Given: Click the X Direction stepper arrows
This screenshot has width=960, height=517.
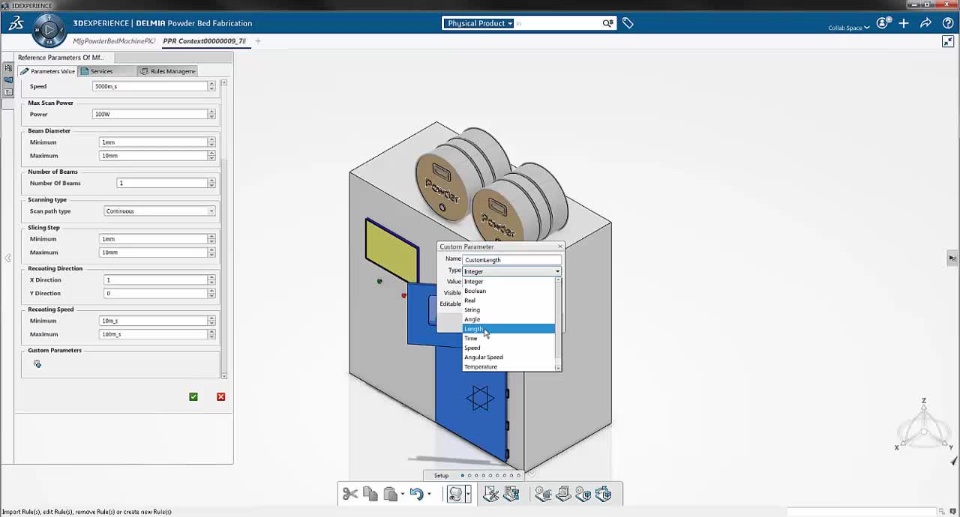Looking at the screenshot, I should click(212, 280).
